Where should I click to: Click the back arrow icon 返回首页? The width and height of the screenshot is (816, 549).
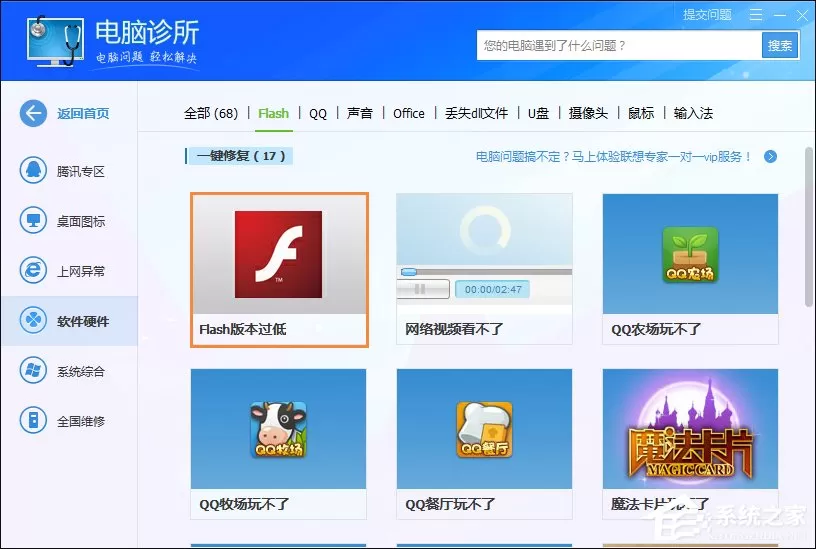[33, 113]
